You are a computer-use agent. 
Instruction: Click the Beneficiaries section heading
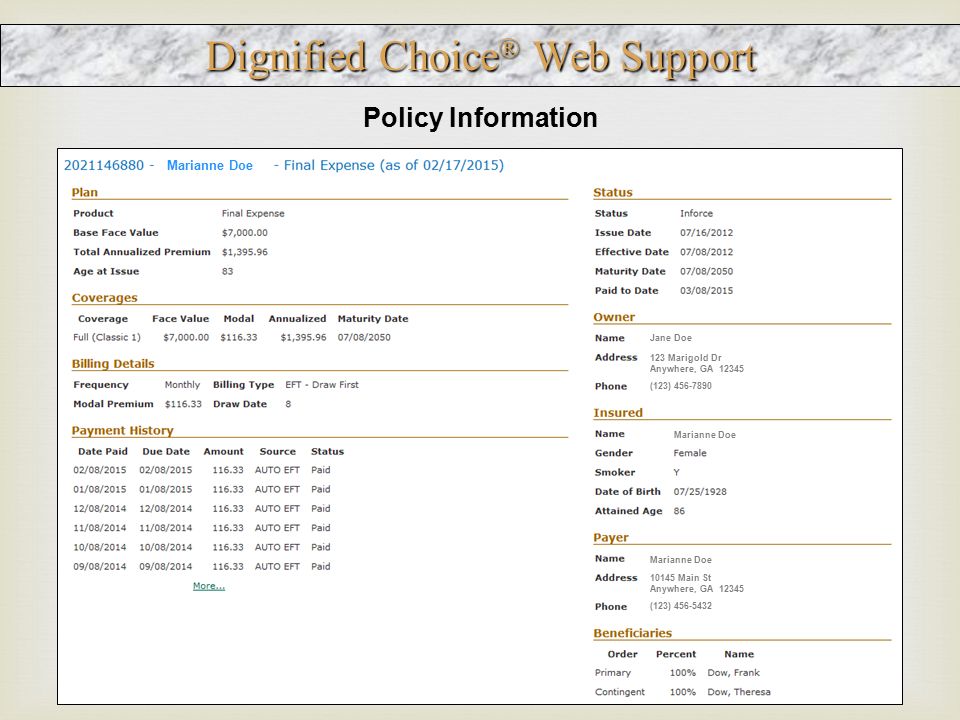point(632,634)
